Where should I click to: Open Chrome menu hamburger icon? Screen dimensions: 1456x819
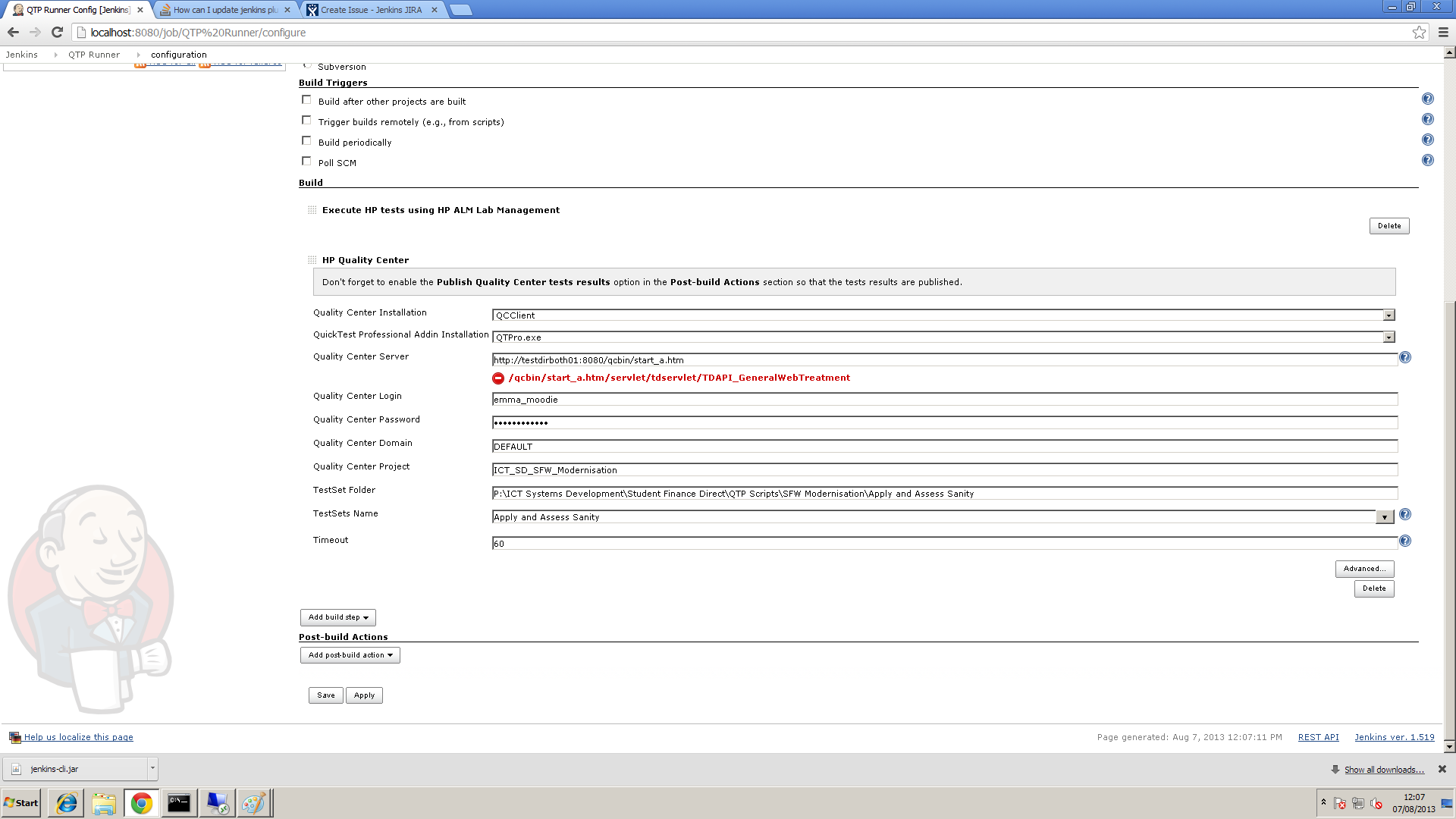(x=1443, y=33)
